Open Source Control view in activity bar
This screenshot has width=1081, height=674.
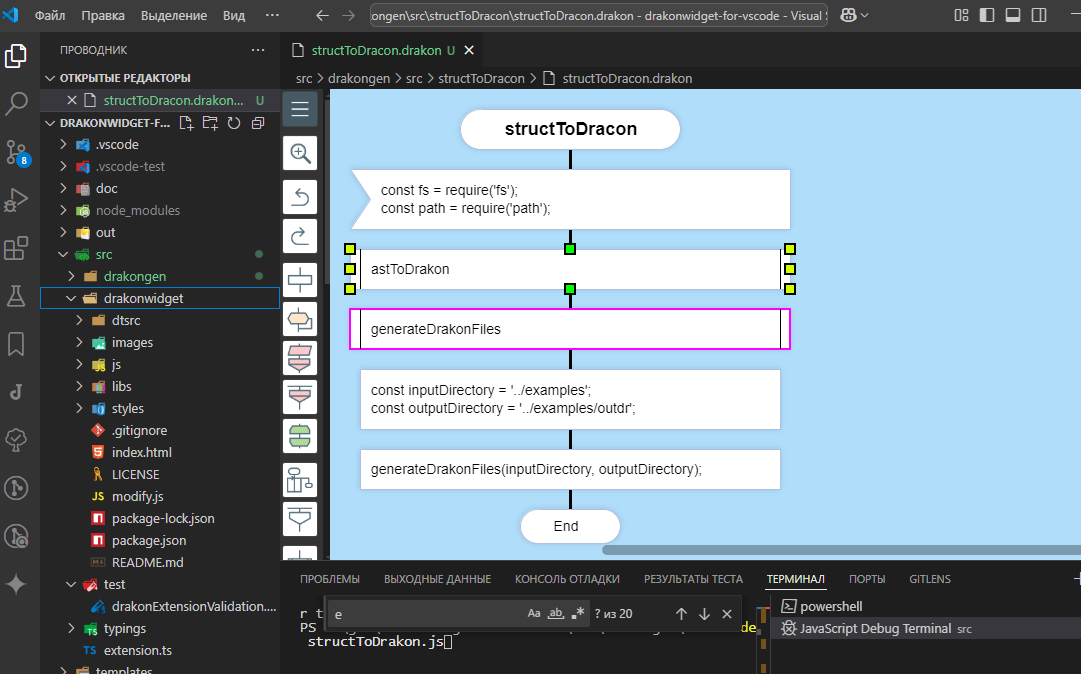pos(16,152)
